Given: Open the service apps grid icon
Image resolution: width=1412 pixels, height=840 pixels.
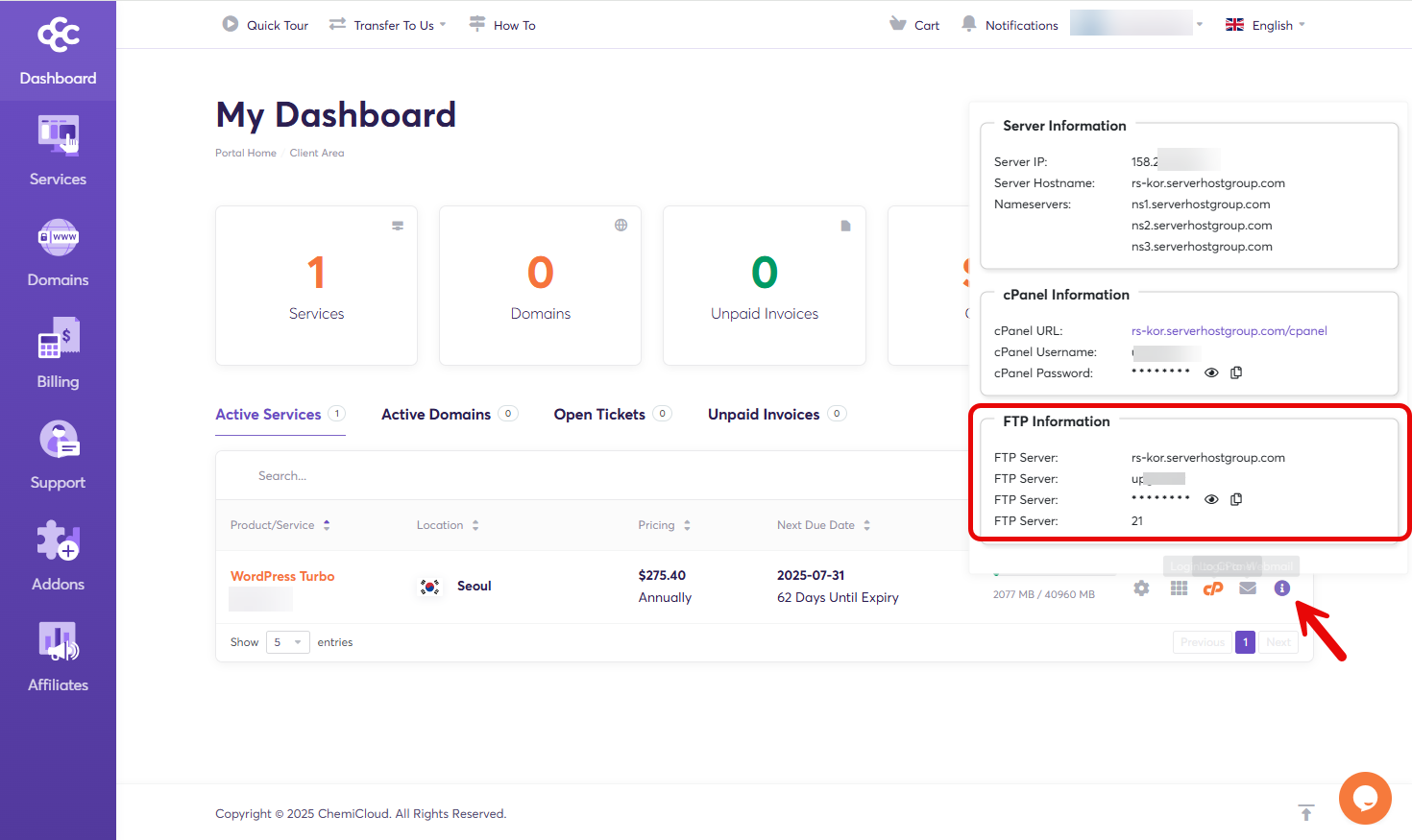Looking at the screenshot, I should tap(1179, 588).
